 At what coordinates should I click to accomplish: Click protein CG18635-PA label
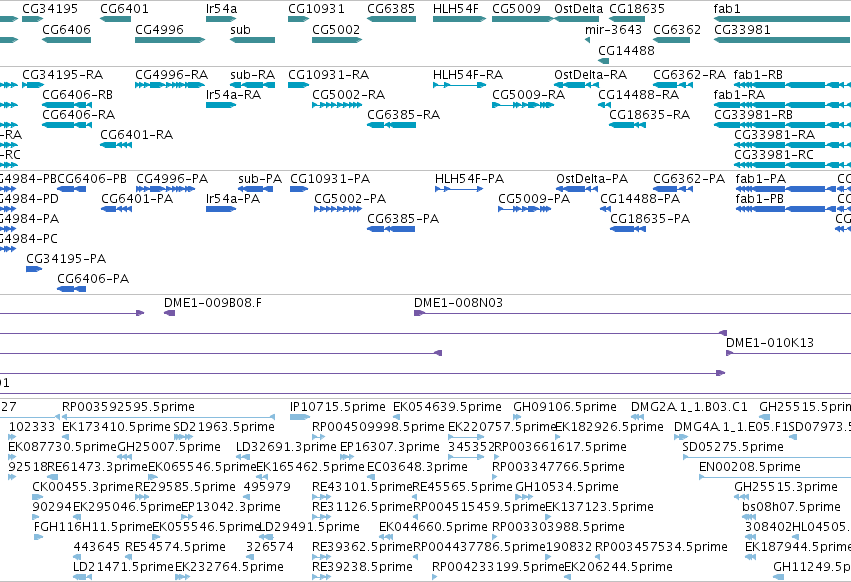click(x=650, y=219)
